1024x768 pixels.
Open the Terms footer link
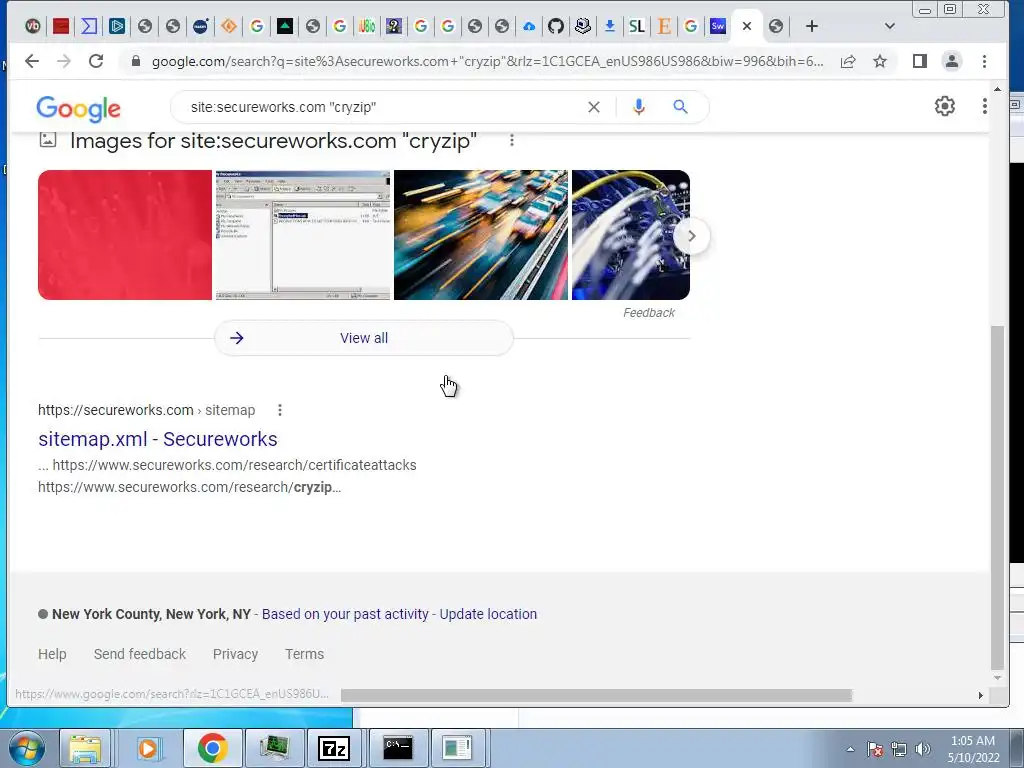pyautogui.click(x=304, y=654)
